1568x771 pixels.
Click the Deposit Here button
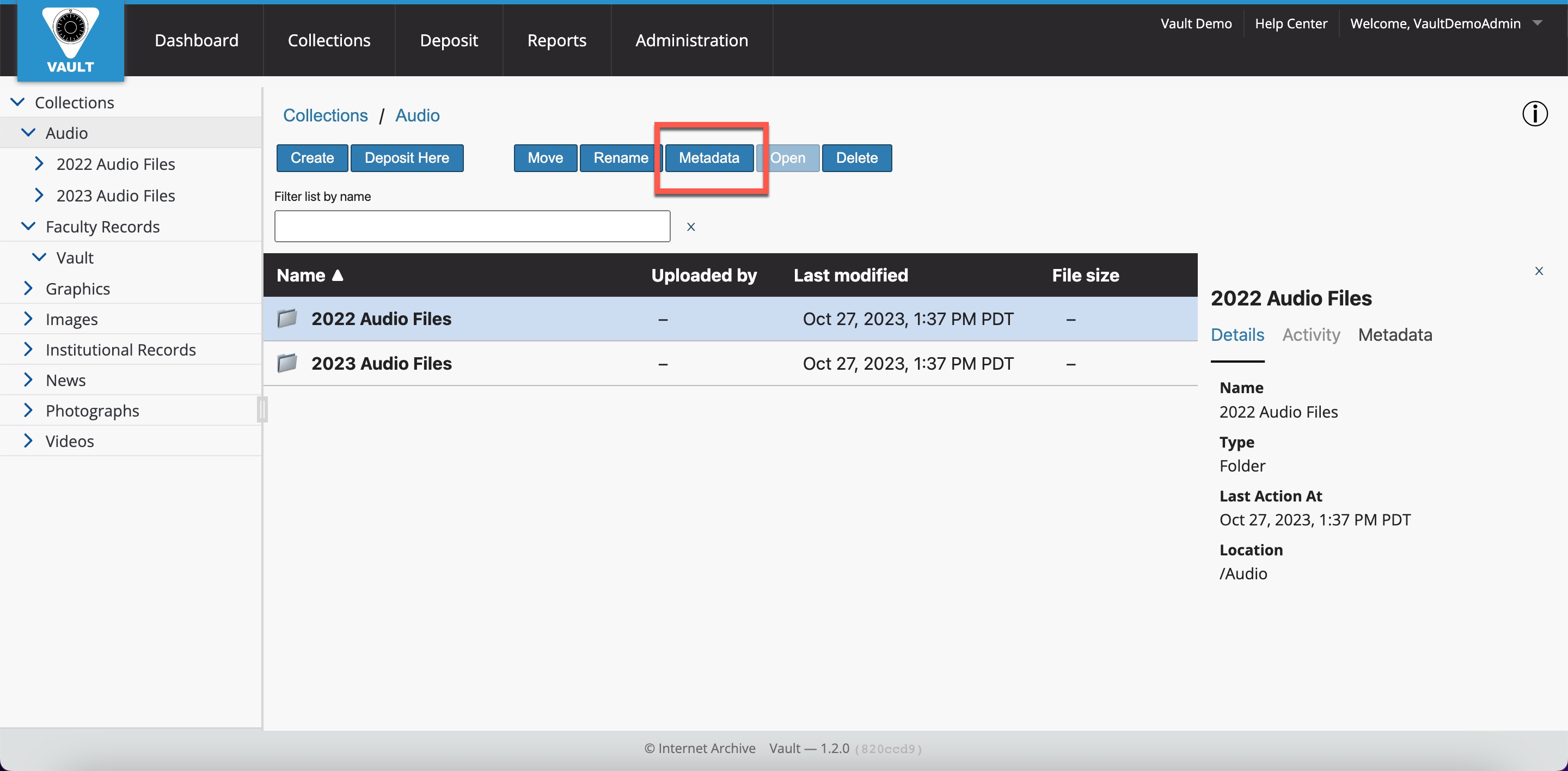point(407,158)
